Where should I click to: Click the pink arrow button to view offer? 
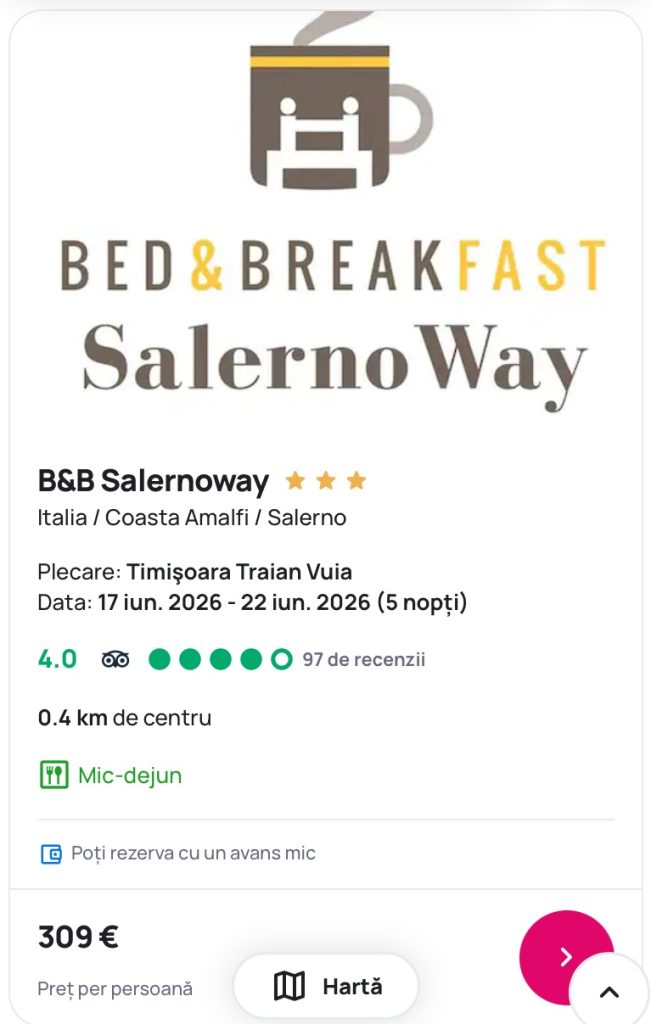(x=565, y=957)
